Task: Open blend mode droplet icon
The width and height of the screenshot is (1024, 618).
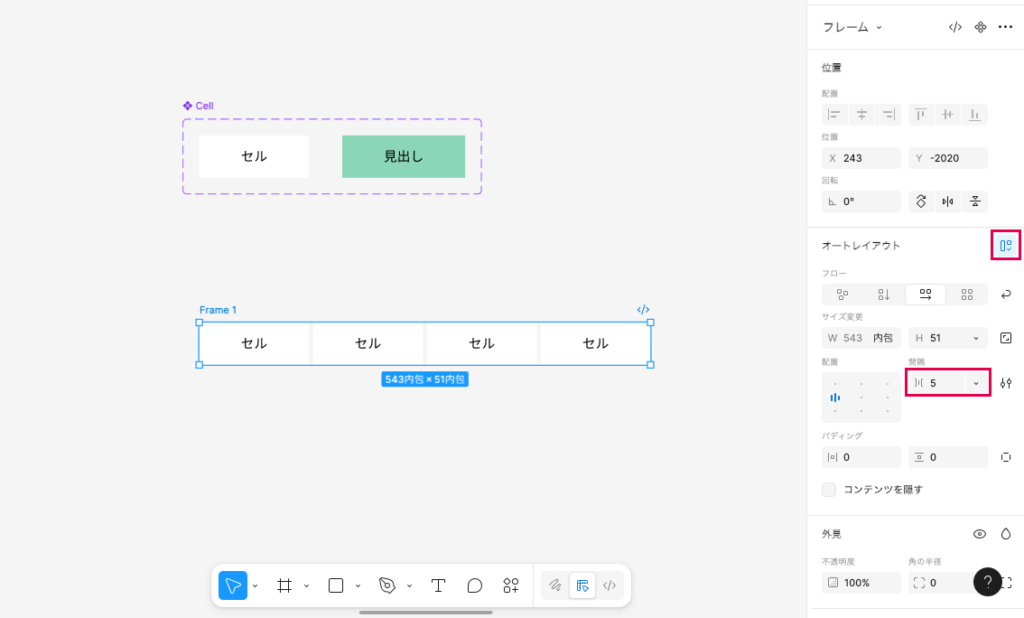Action: 1006,534
